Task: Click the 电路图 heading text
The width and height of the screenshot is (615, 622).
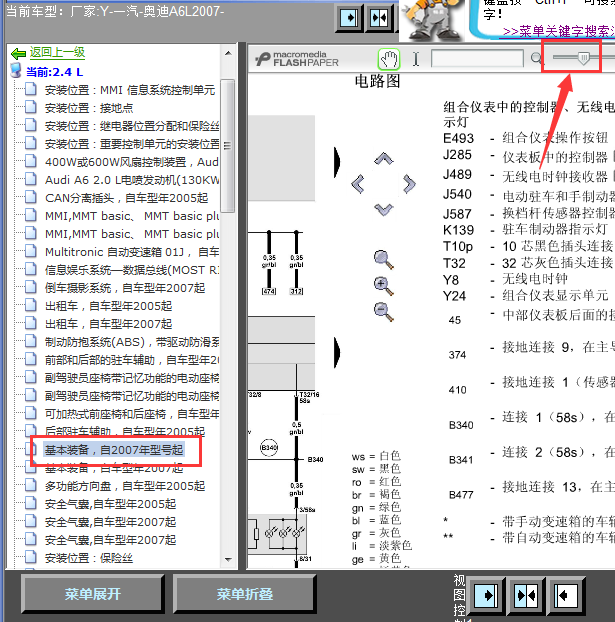Action: click(377, 81)
